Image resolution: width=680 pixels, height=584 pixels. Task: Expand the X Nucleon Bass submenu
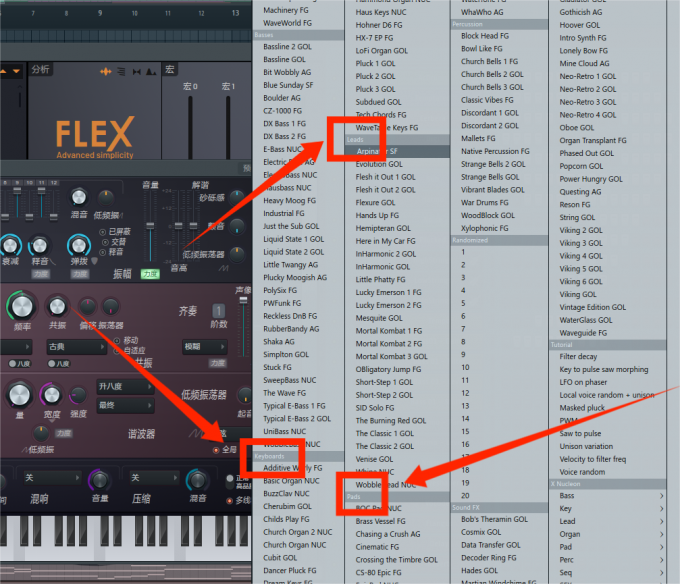click(x=611, y=496)
